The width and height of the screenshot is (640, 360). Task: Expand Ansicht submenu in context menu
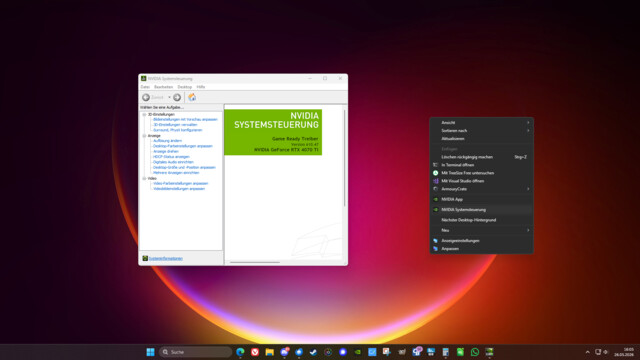[482, 122]
